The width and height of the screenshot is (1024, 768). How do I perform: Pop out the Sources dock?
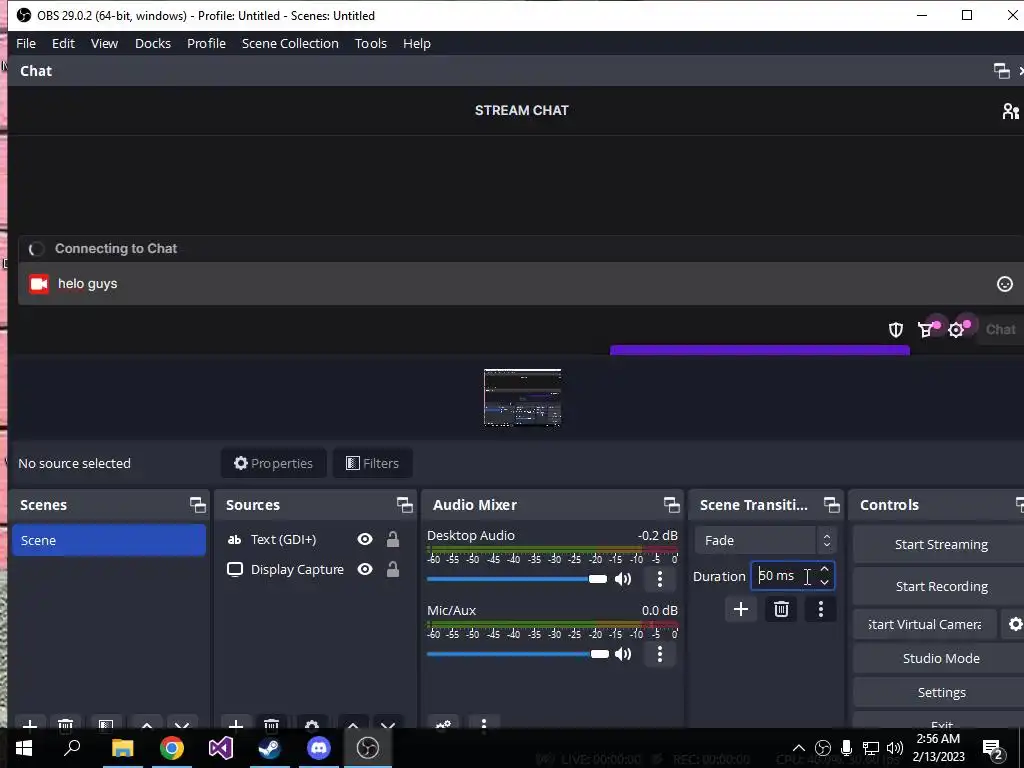[405, 505]
